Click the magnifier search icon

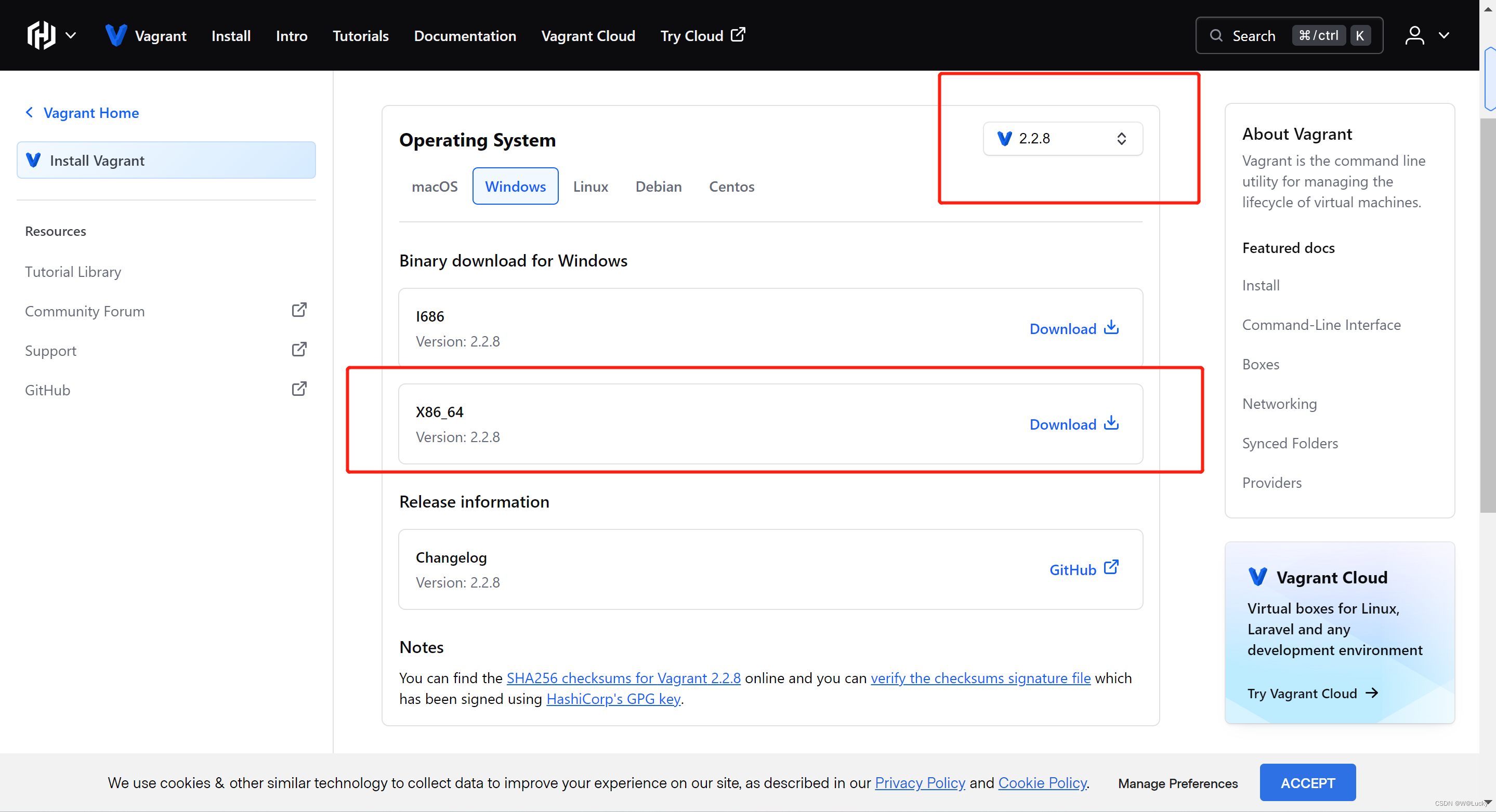pyautogui.click(x=1215, y=35)
